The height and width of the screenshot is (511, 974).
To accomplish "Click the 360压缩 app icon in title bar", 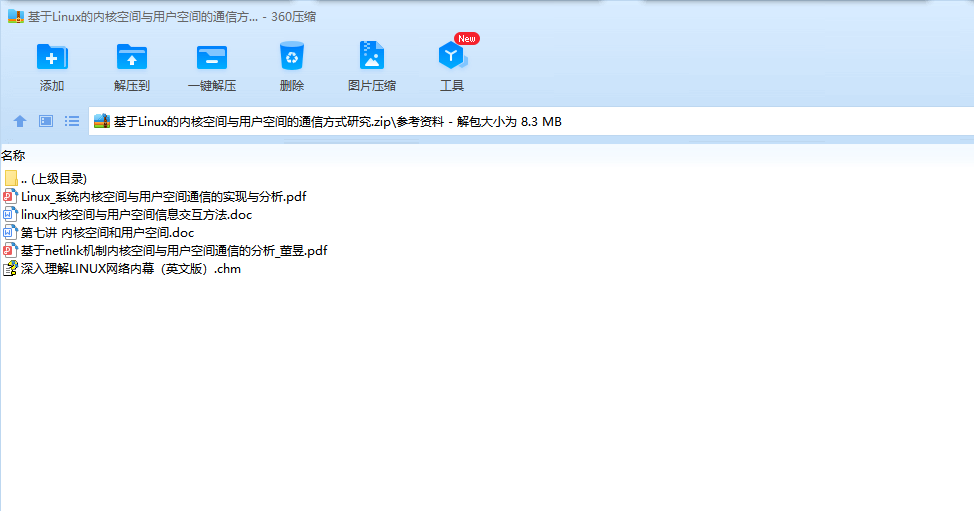I will pyautogui.click(x=16, y=17).
